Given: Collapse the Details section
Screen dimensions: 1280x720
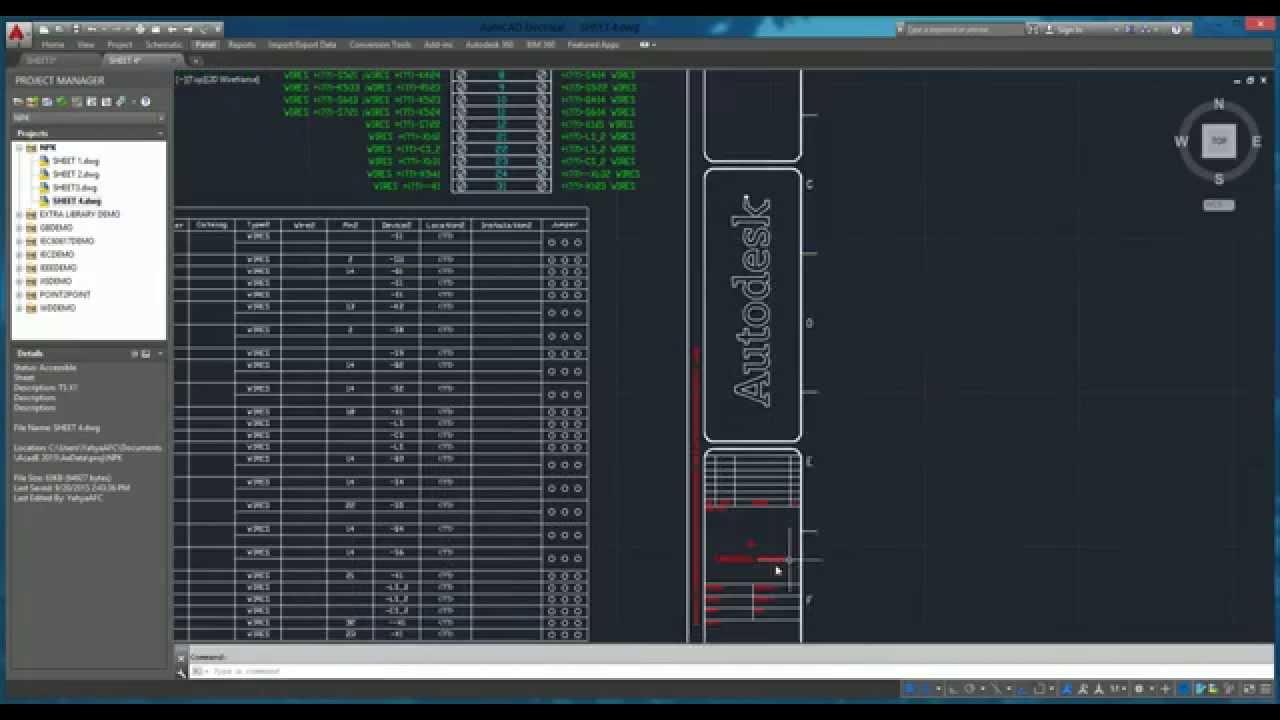Looking at the screenshot, I should point(160,353).
